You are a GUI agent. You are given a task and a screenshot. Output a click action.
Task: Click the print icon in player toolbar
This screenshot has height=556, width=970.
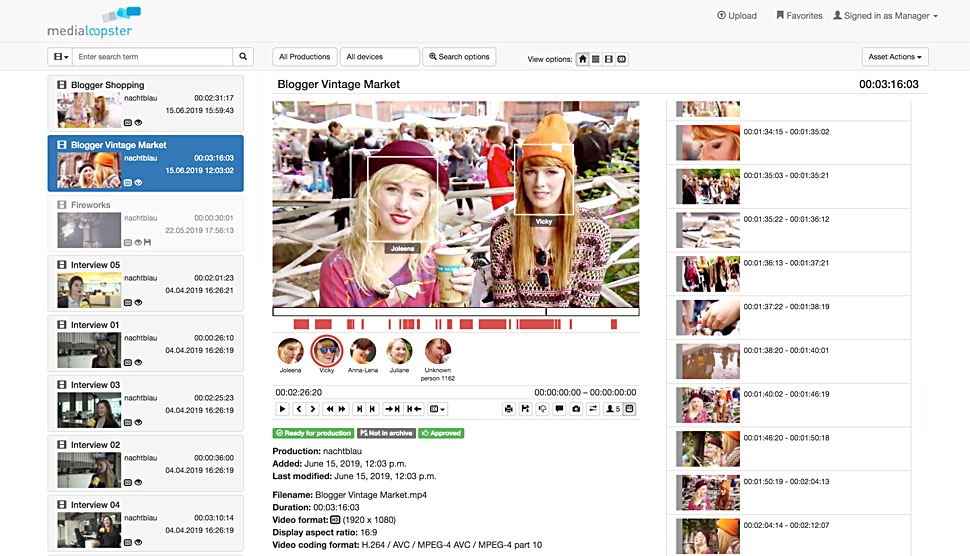(508, 409)
